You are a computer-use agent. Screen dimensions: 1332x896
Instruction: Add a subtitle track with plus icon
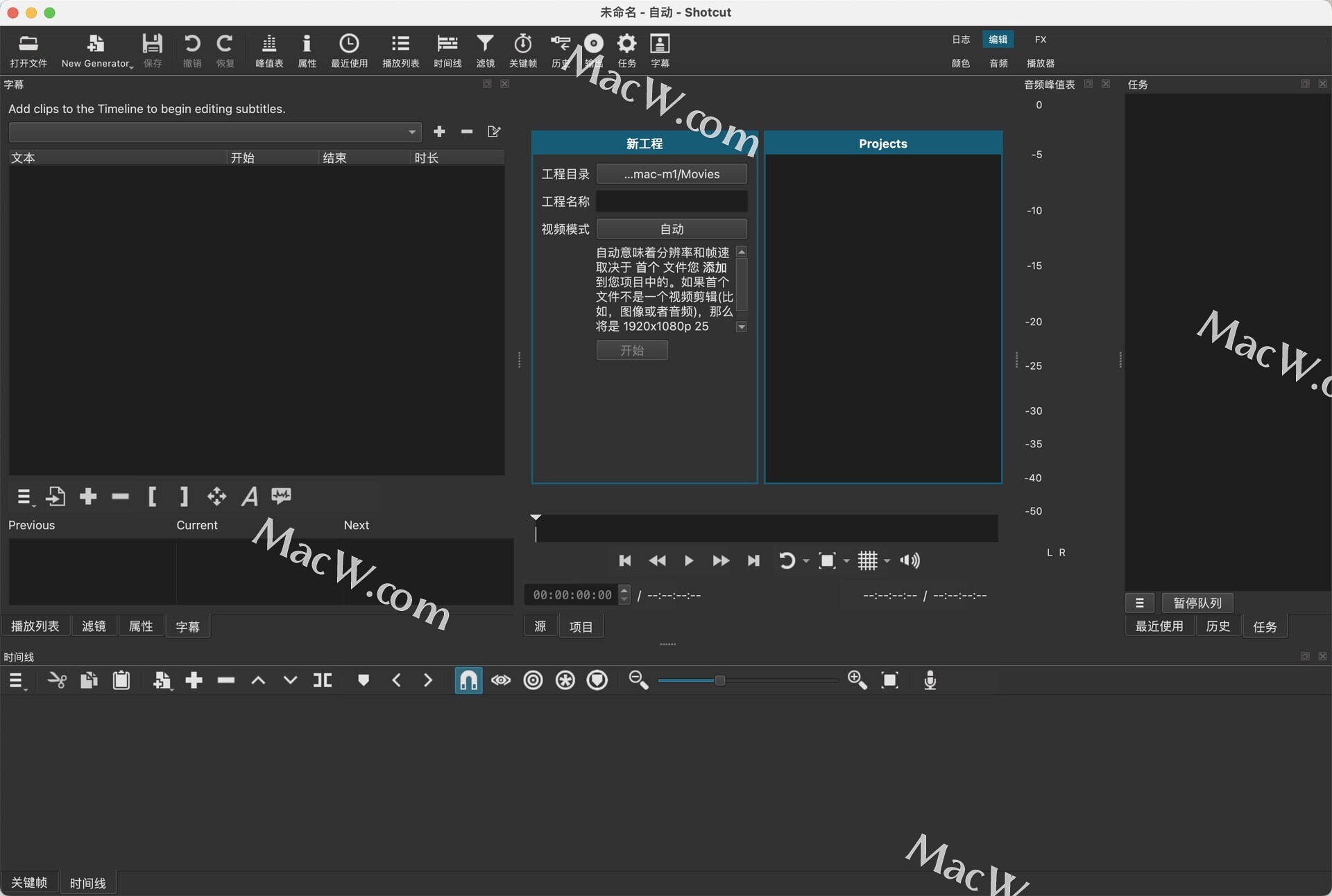pyautogui.click(x=439, y=131)
